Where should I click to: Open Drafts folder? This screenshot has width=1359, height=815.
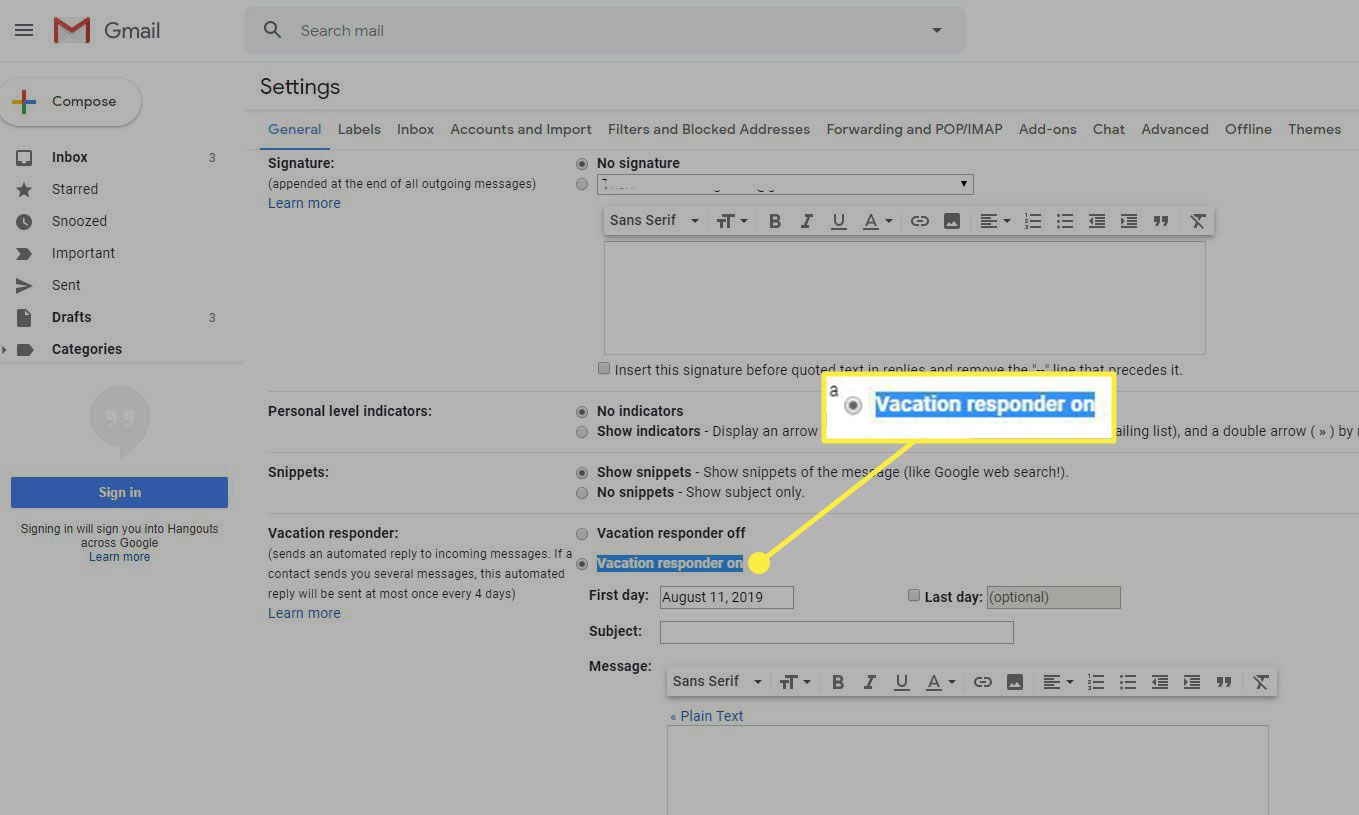coord(71,317)
